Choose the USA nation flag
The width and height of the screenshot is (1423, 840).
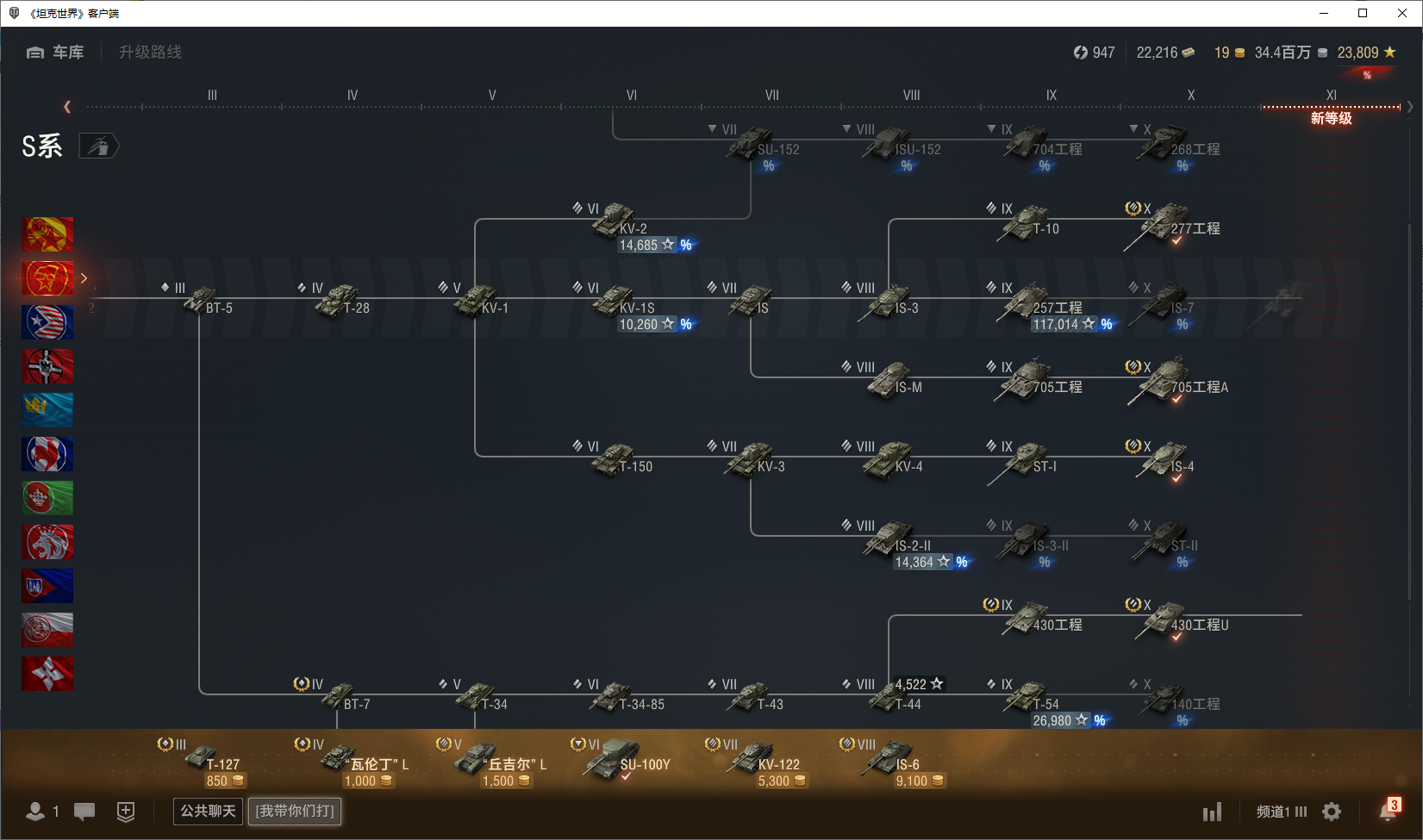click(x=47, y=322)
